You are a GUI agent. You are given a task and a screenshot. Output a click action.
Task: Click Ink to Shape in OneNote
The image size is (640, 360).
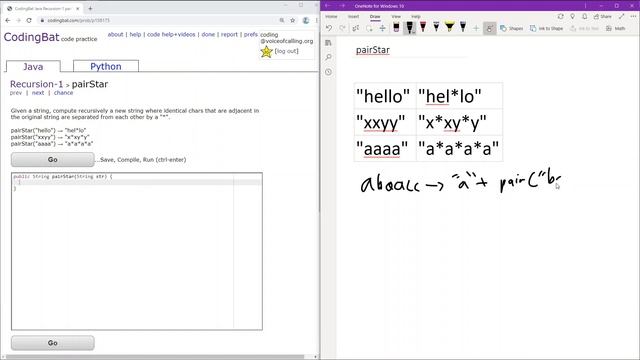click(547, 28)
